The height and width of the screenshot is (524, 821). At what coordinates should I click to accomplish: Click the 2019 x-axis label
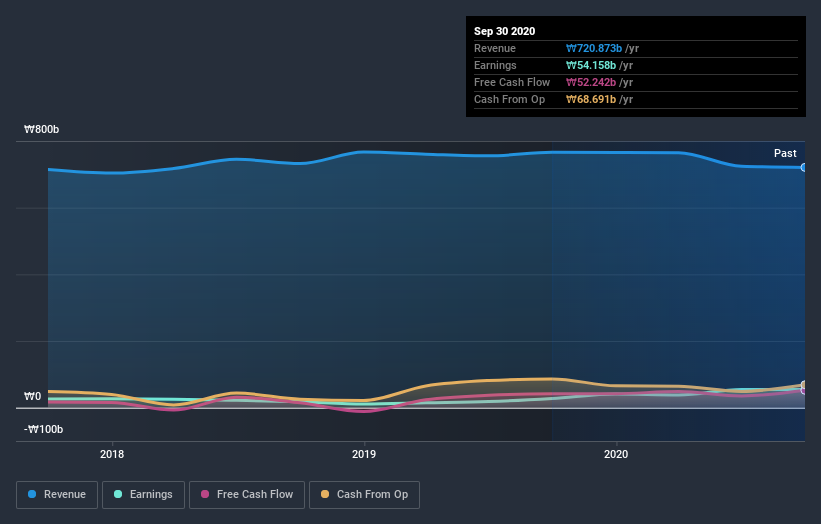click(x=364, y=454)
